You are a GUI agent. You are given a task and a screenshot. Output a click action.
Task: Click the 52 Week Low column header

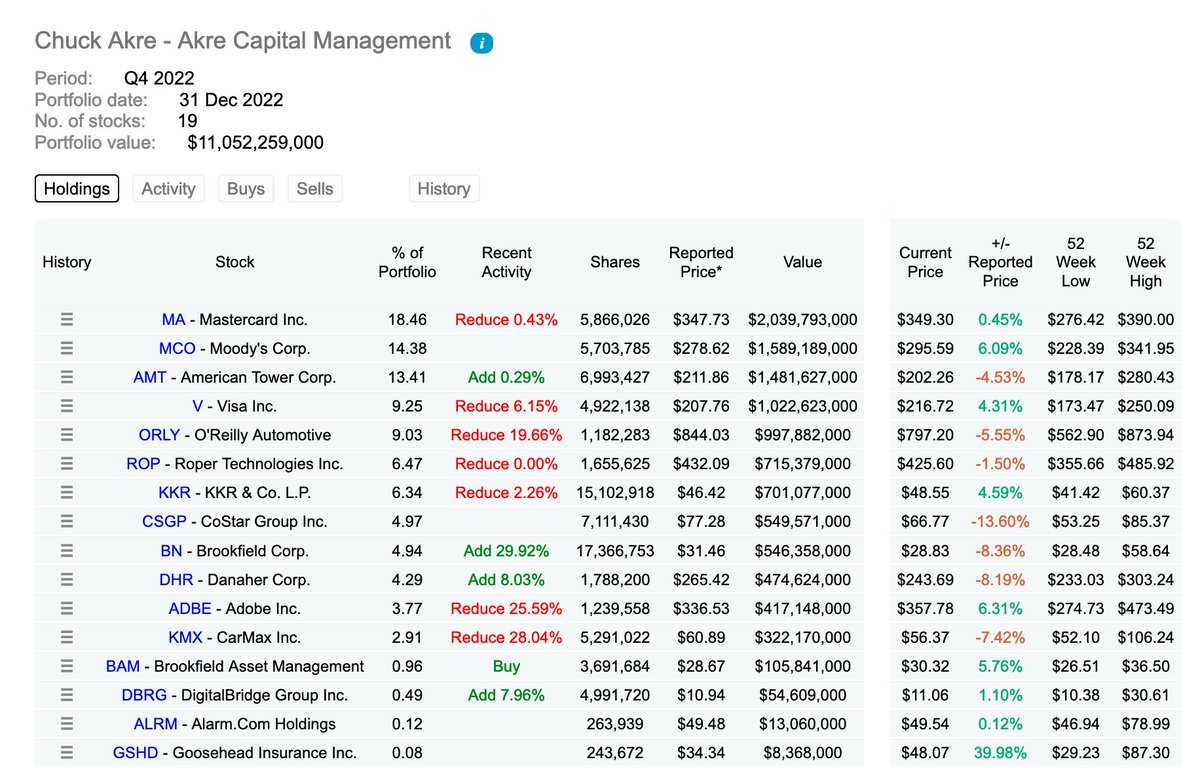click(1075, 262)
